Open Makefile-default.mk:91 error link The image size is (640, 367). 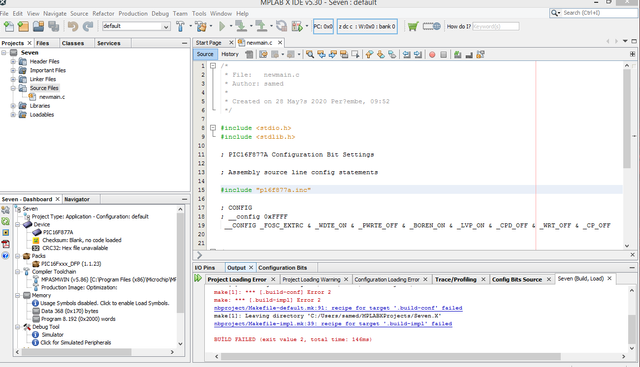(x=338, y=308)
